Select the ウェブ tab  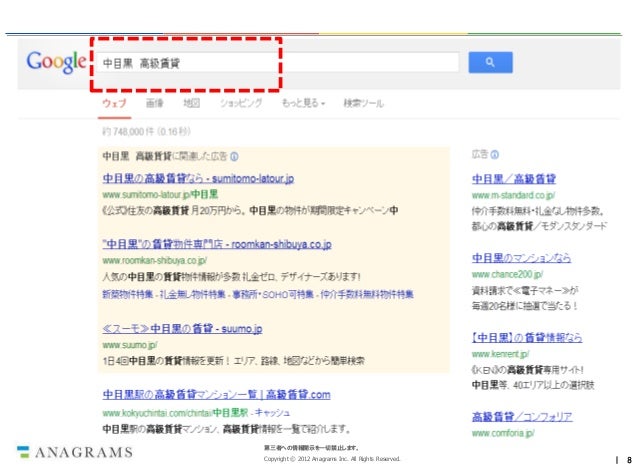click(x=114, y=103)
